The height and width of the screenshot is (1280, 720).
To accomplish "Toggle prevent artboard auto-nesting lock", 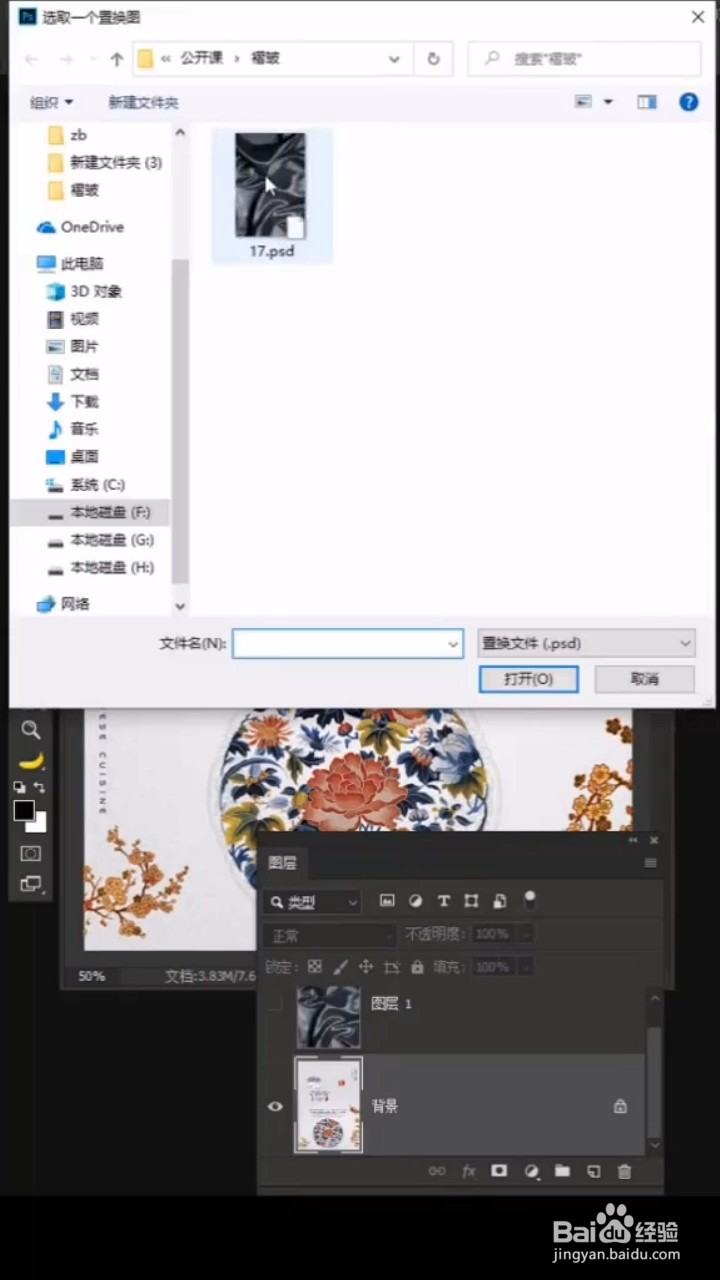I will pos(392,967).
